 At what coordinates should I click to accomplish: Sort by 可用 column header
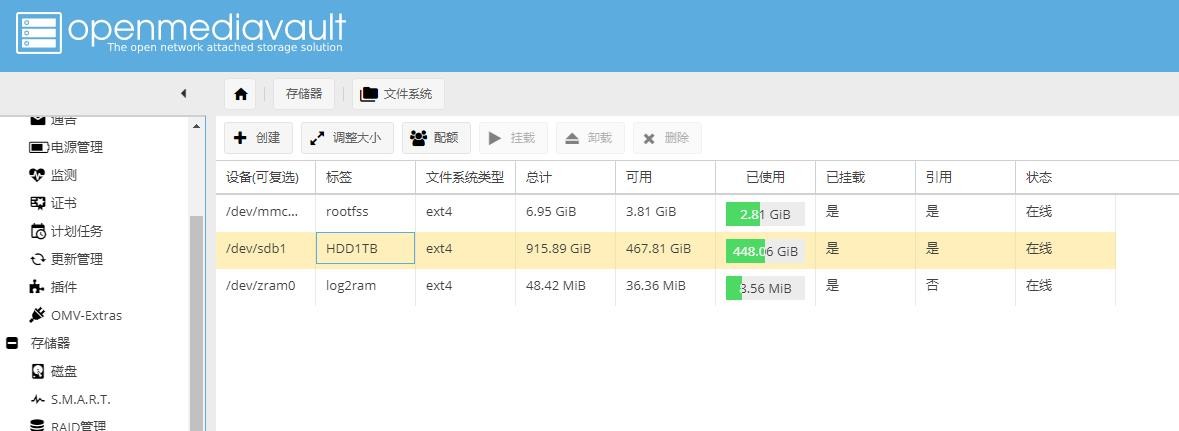[665, 178]
